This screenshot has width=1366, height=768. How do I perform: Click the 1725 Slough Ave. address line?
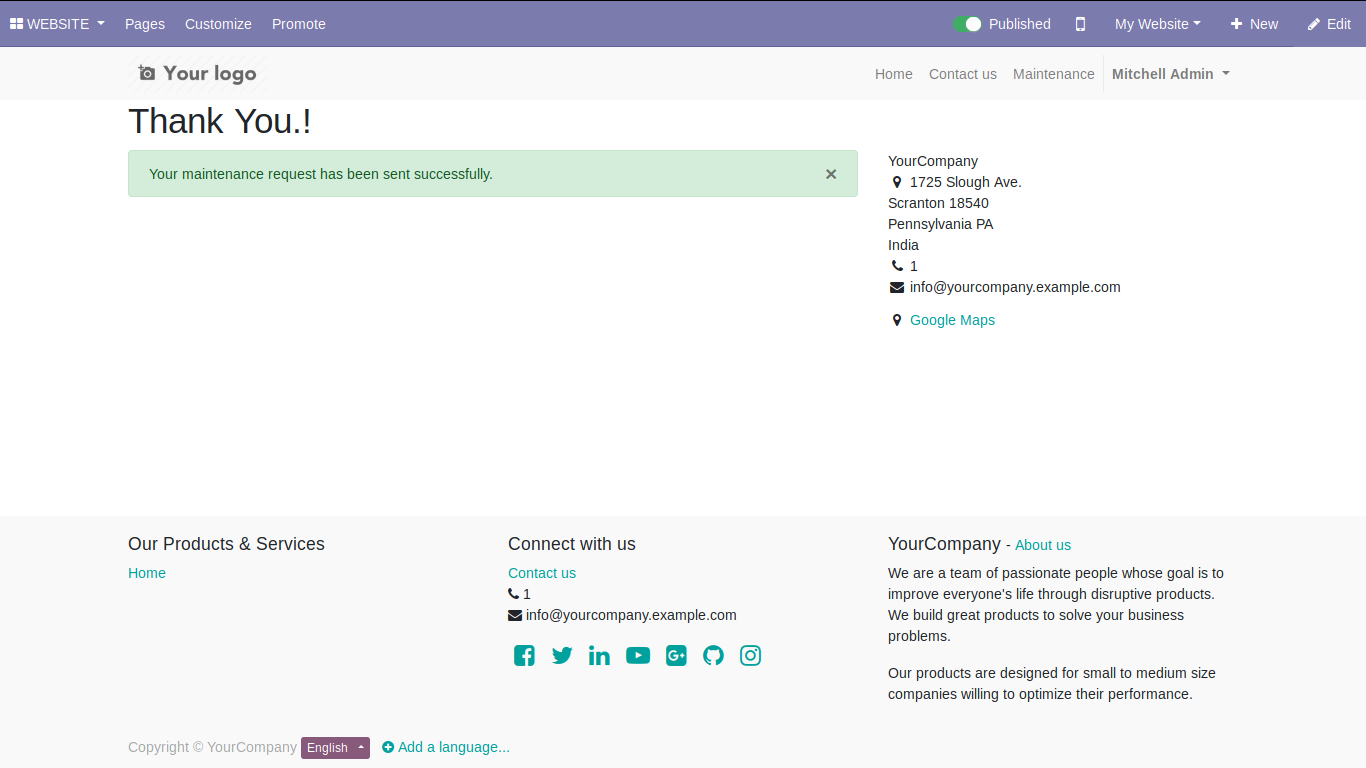point(966,182)
